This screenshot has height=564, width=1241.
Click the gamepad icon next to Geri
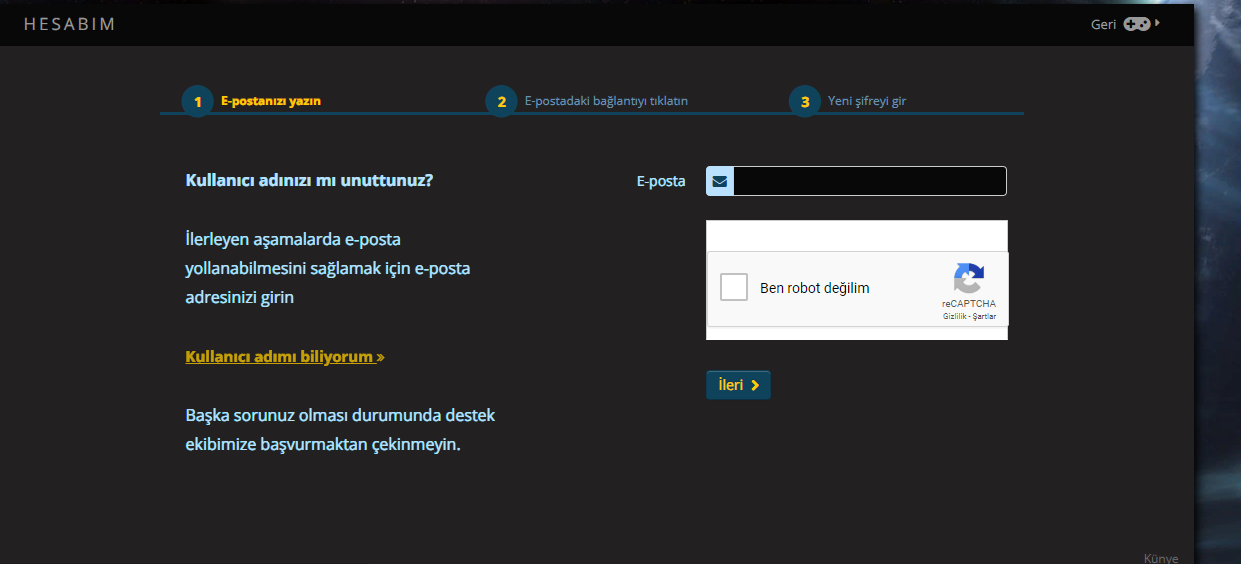point(1137,24)
